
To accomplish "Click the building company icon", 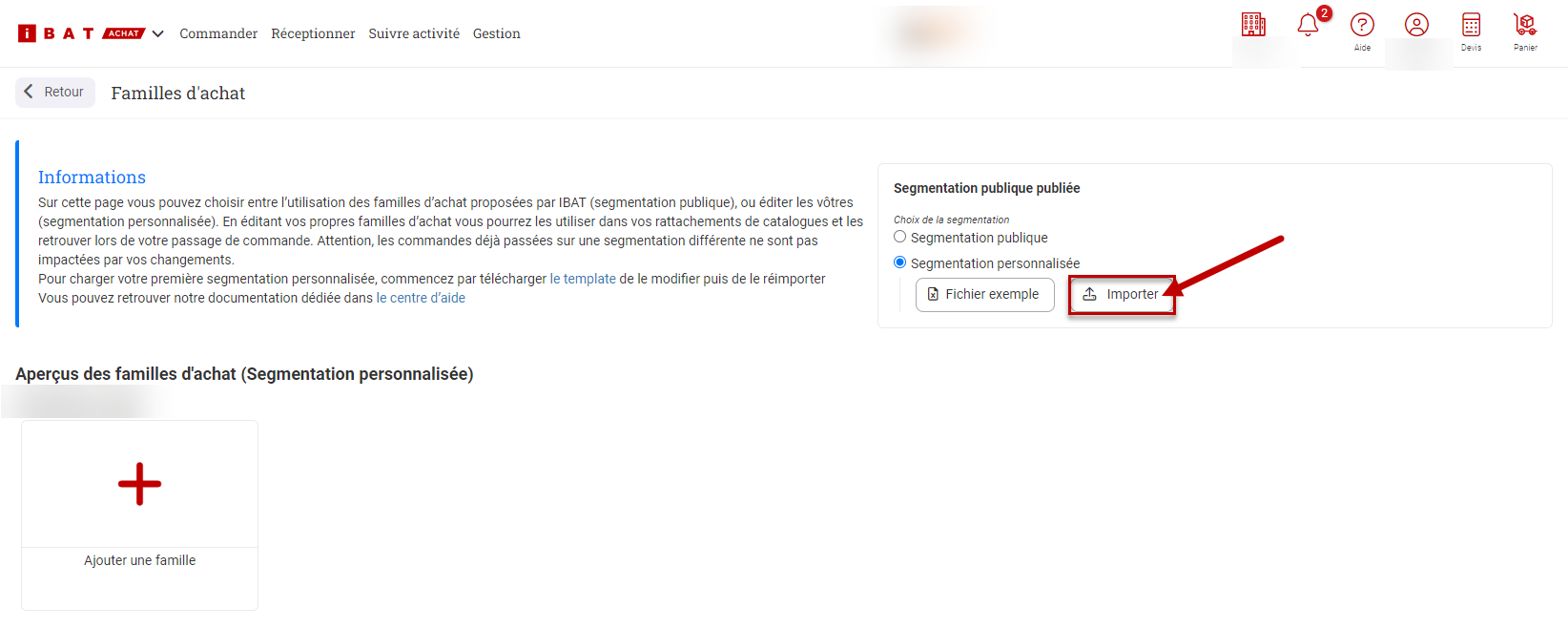I will (x=1253, y=25).
